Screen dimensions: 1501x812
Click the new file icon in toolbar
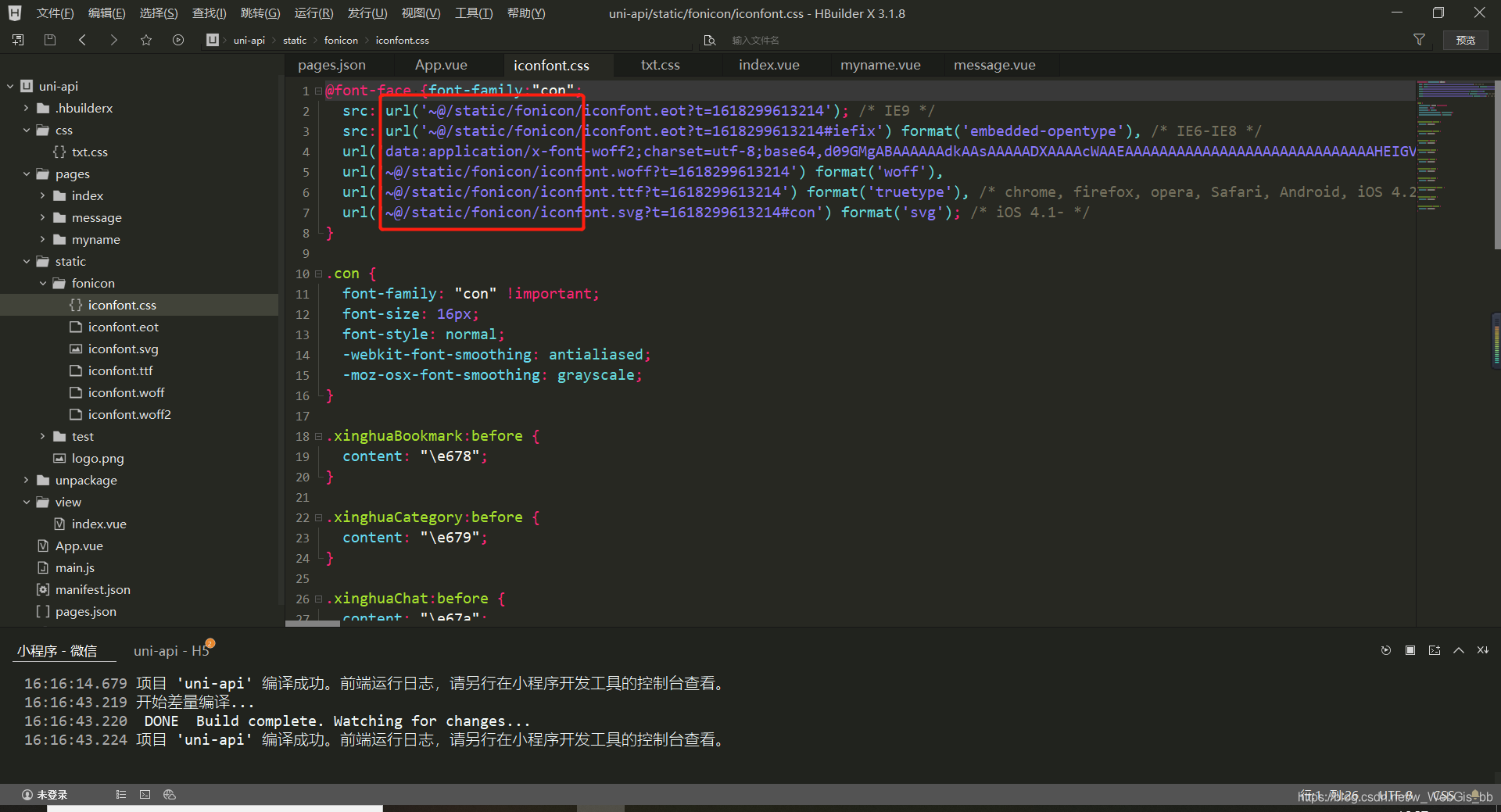coord(18,40)
